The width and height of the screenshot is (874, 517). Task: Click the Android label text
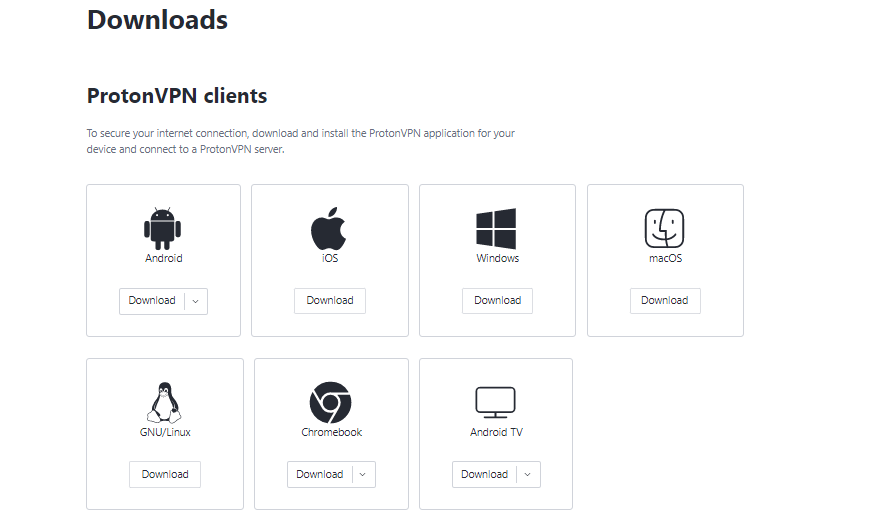click(163, 258)
